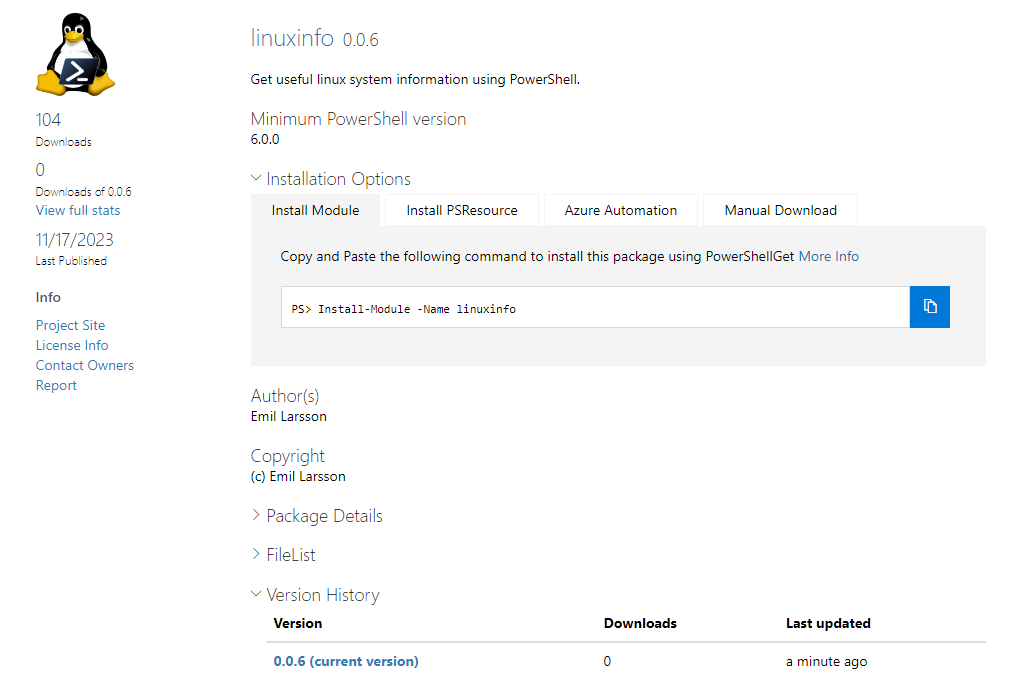Screen dimensions: 1027x681
Task: Click the Report link
Action: [56, 386]
